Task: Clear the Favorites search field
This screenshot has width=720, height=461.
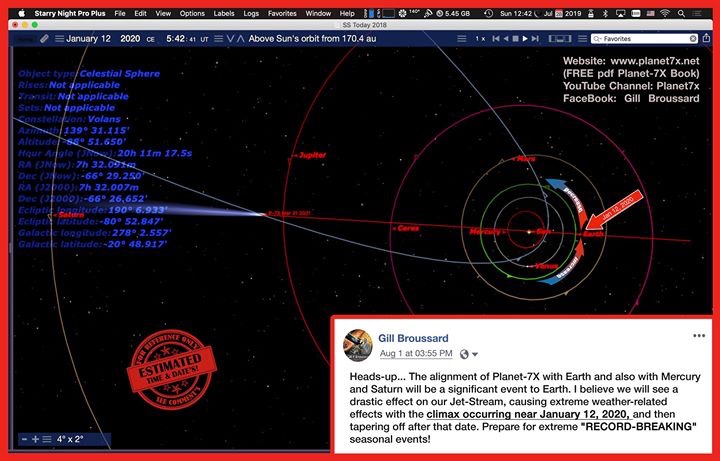Action: tap(693, 39)
